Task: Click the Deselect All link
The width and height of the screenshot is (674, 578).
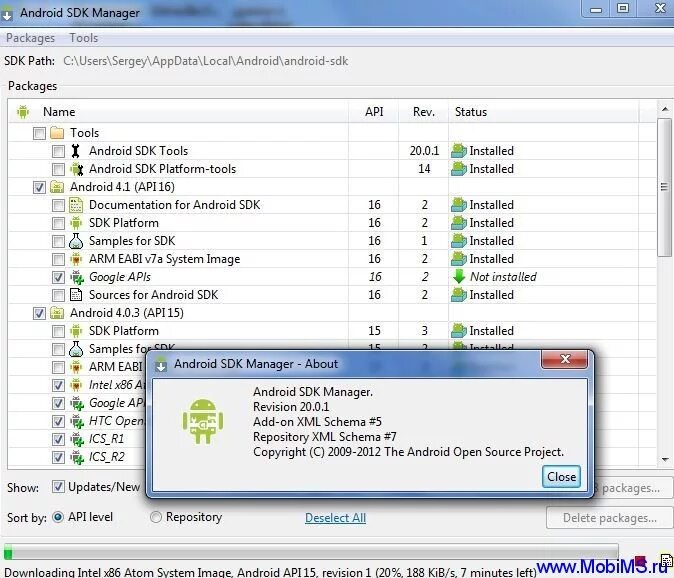Action: coord(335,518)
